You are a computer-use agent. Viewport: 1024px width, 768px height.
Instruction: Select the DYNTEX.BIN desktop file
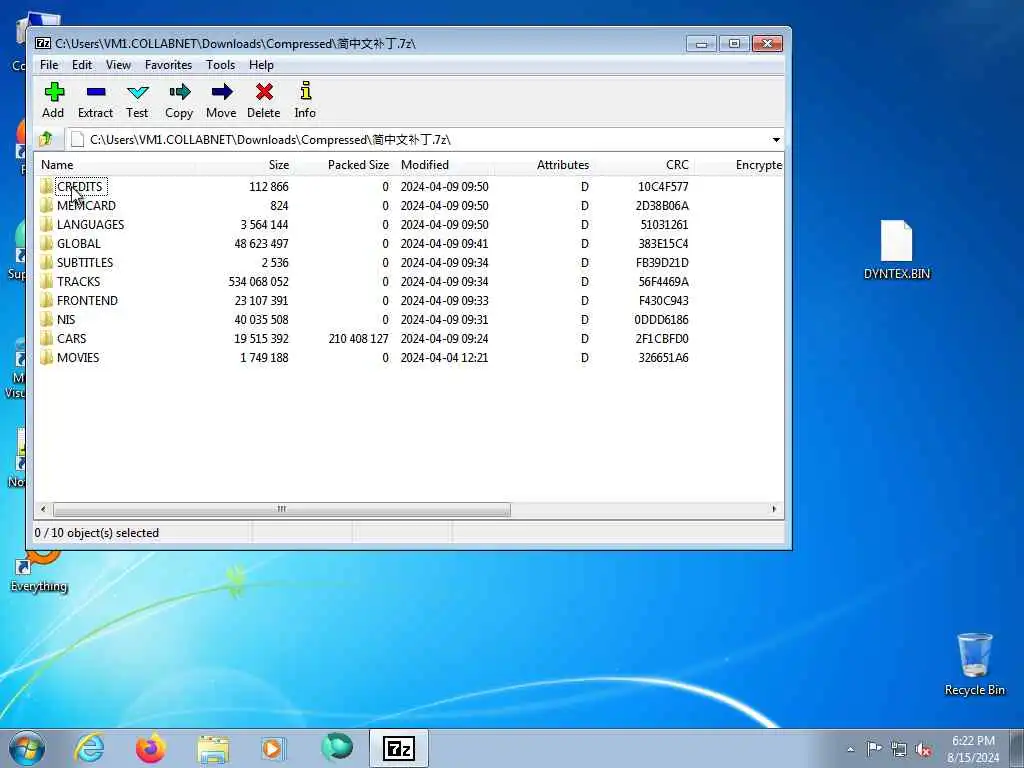[897, 249]
